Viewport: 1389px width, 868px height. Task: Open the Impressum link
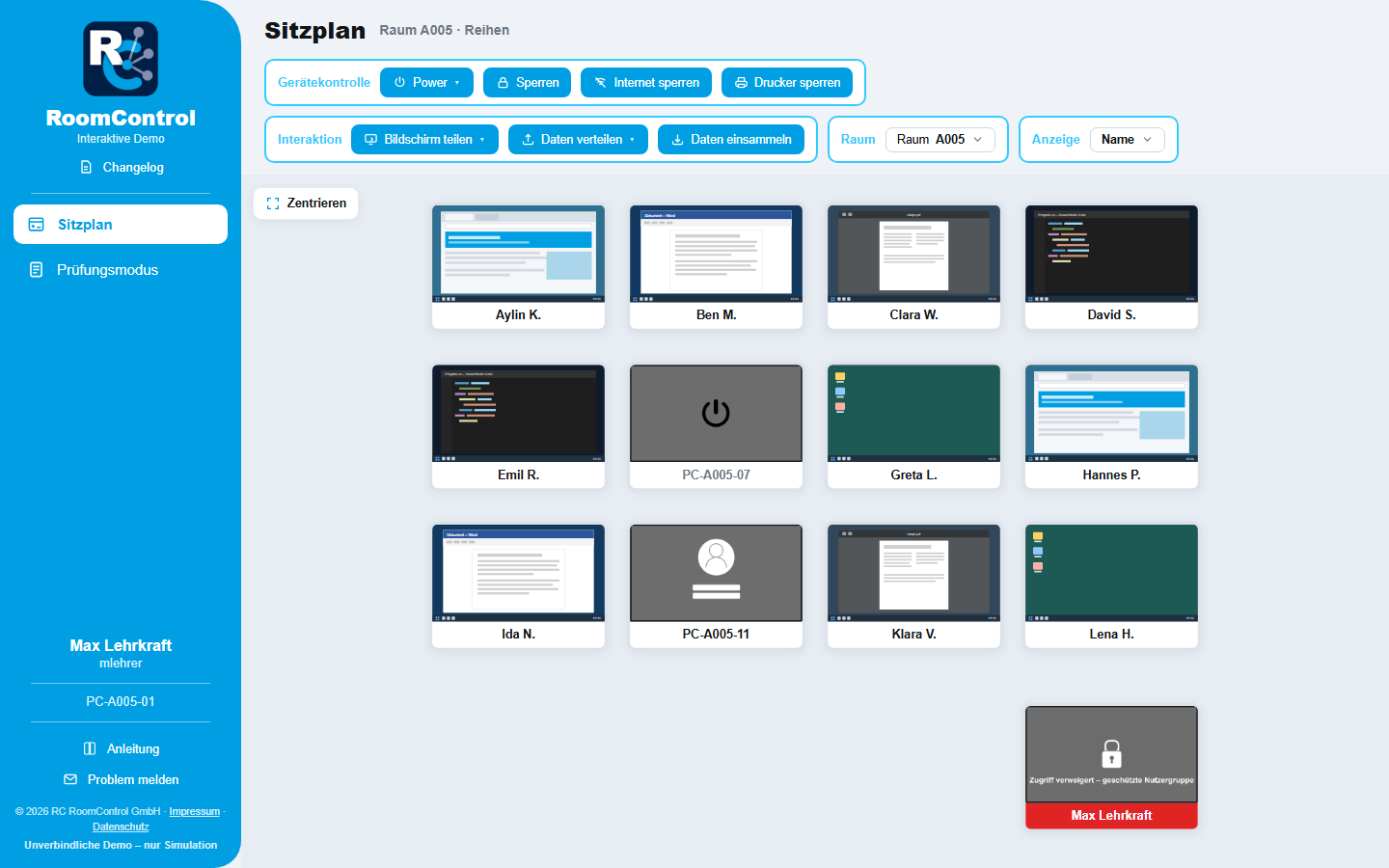[x=195, y=811]
